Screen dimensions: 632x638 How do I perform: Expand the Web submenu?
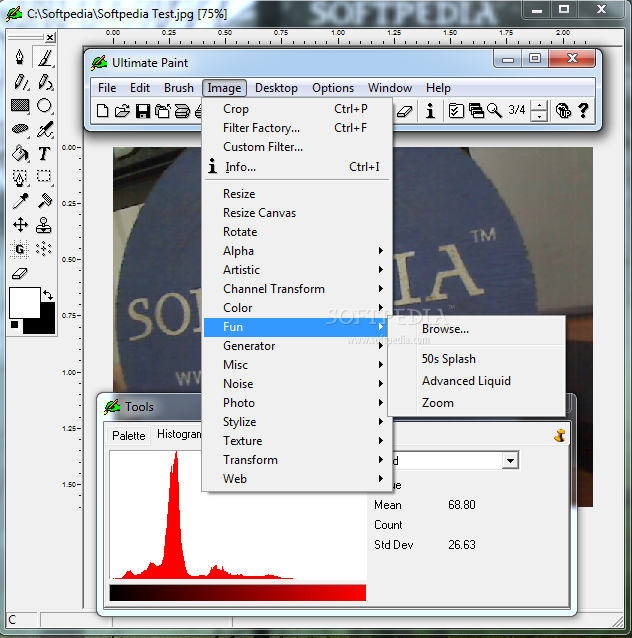coord(297,479)
